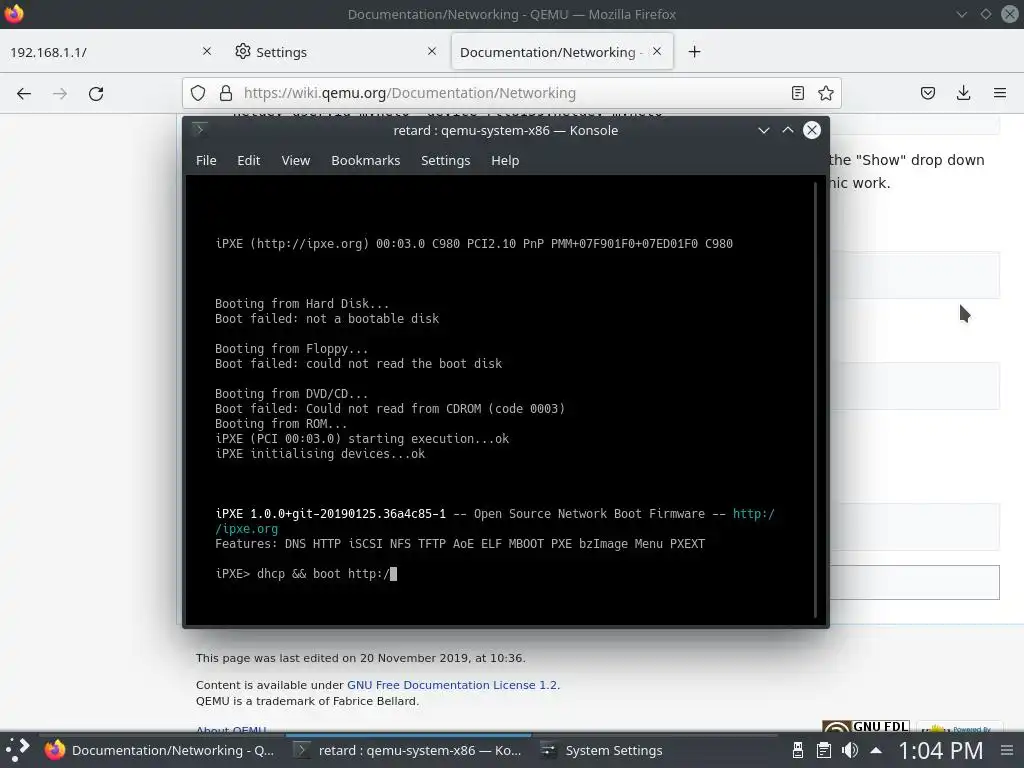Bookmark this page with the star

(x=825, y=93)
